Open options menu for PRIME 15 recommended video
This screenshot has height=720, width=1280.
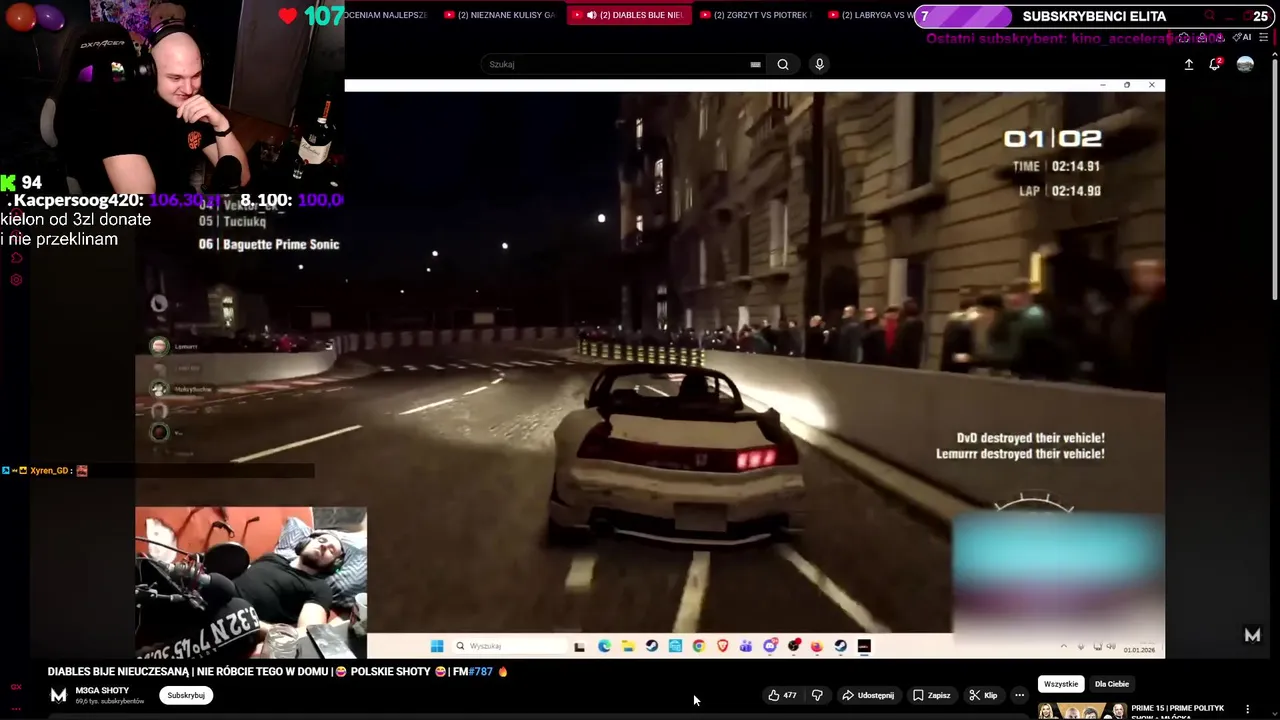[1247, 709]
